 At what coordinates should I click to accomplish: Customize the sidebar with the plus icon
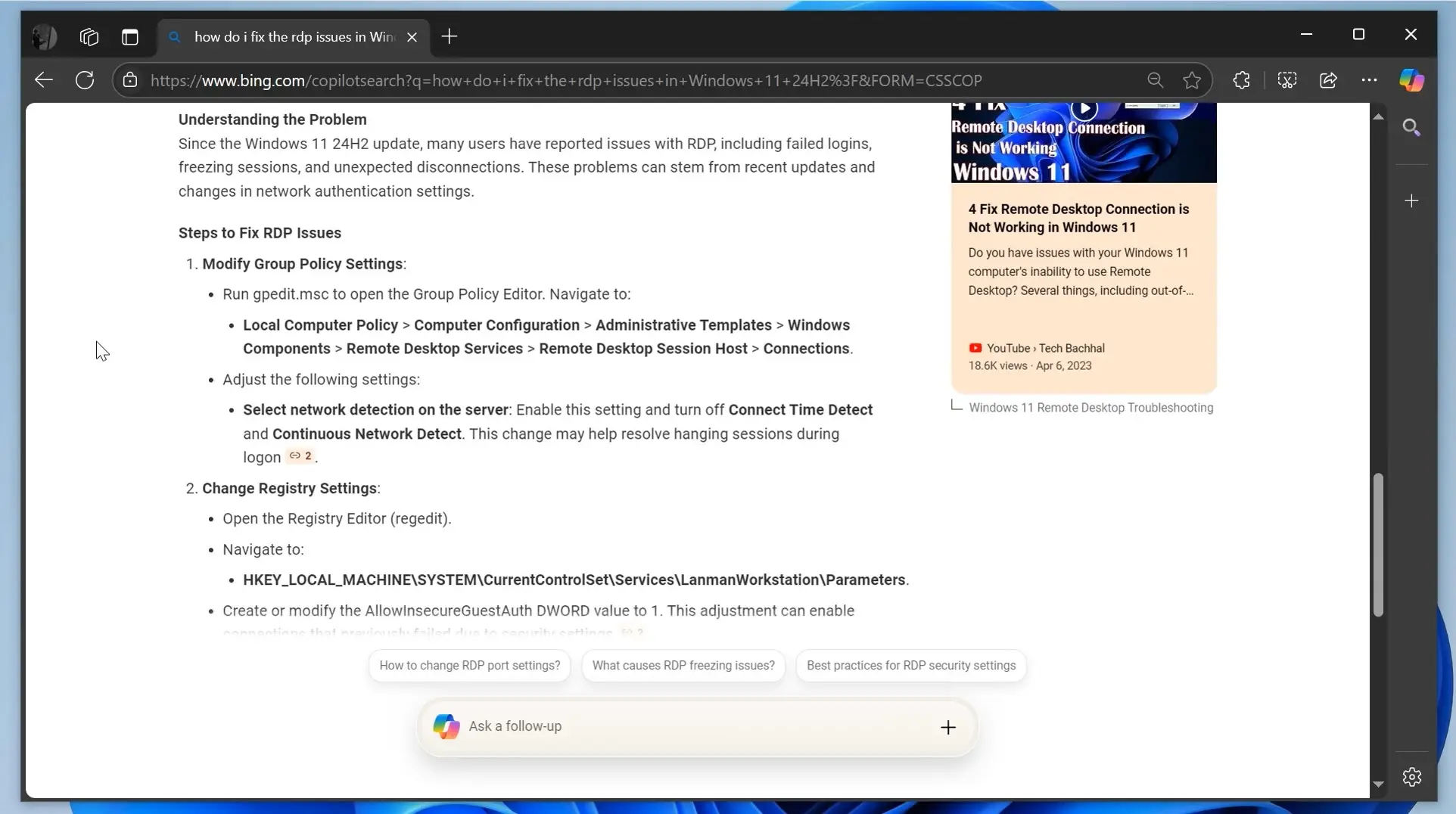point(1411,200)
